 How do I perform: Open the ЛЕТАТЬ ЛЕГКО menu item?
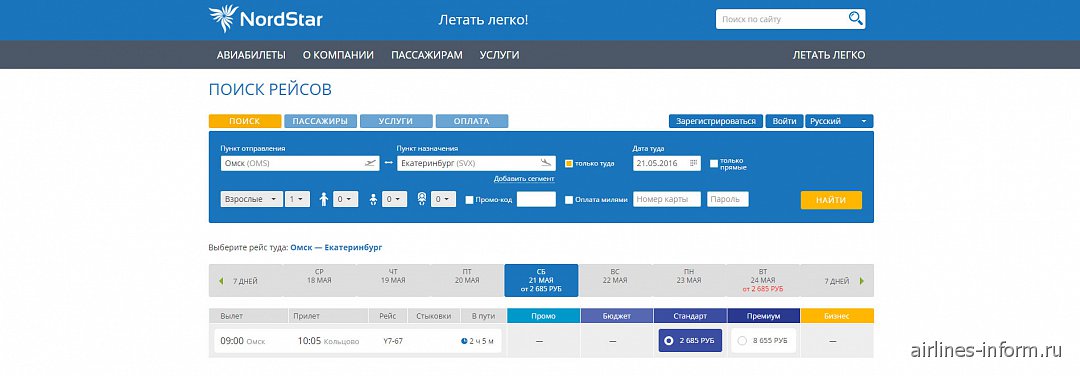829,55
